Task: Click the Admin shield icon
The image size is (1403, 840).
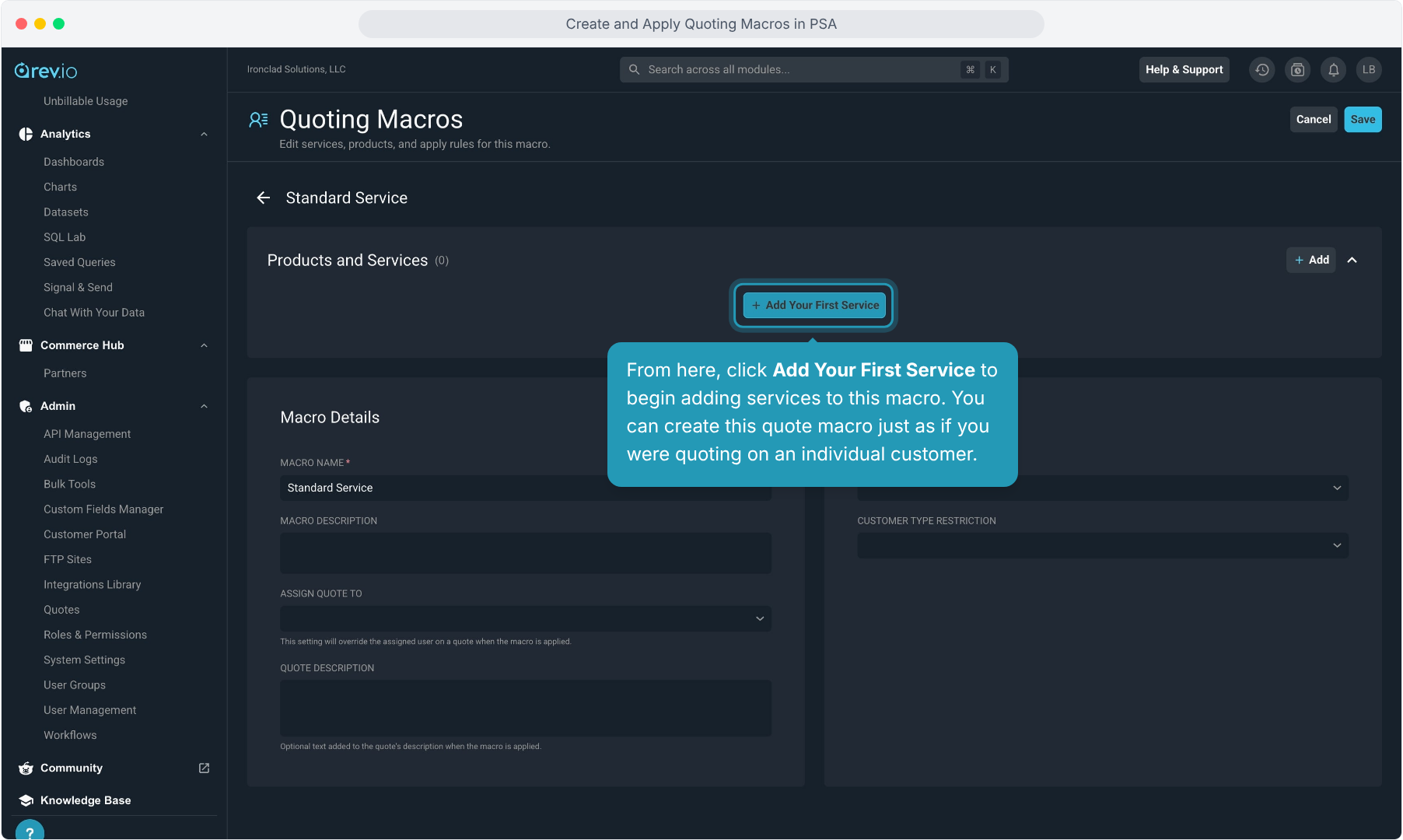Action: click(x=26, y=406)
